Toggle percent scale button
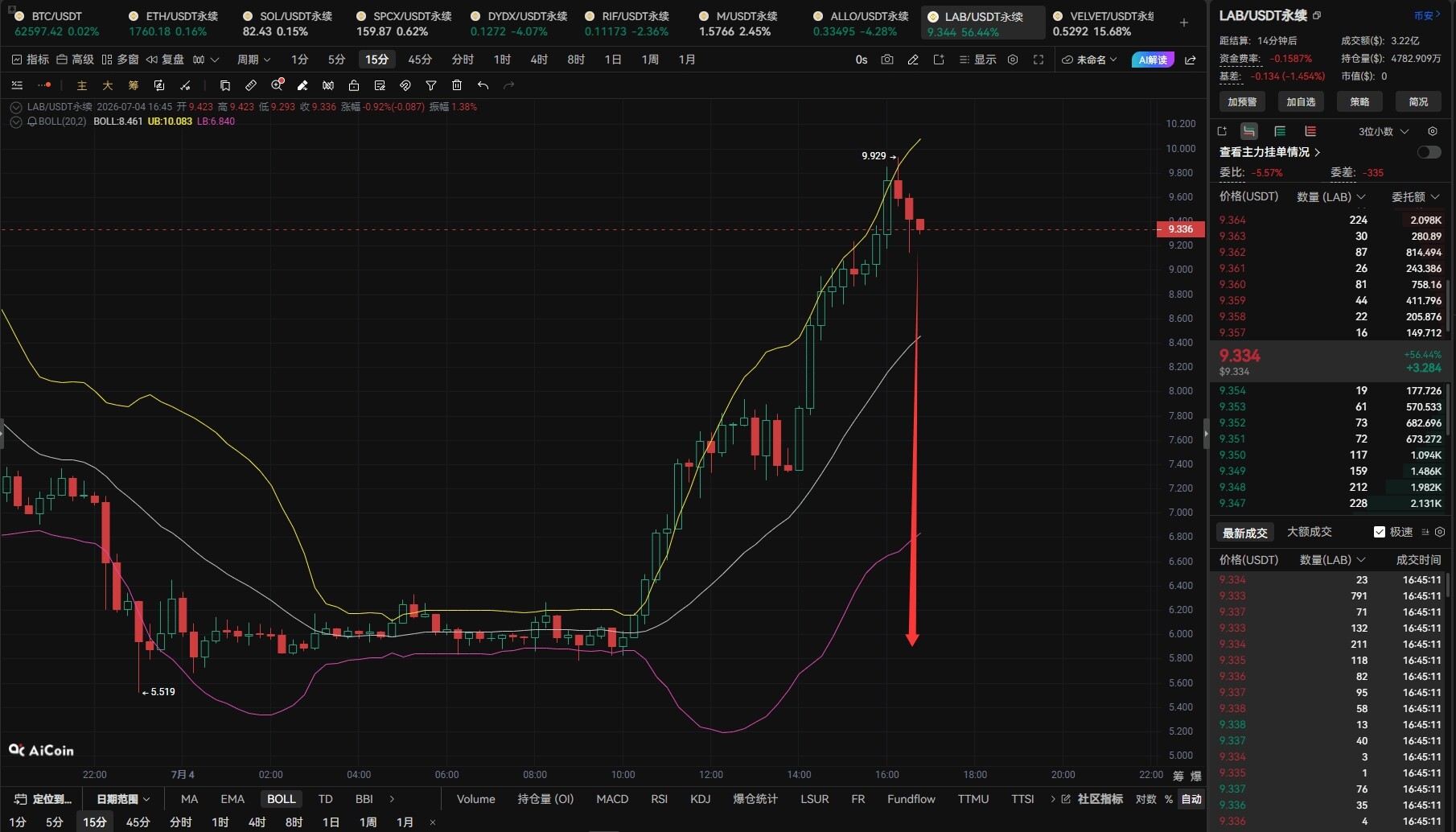1456x832 pixels. [x=1169, y=799]
